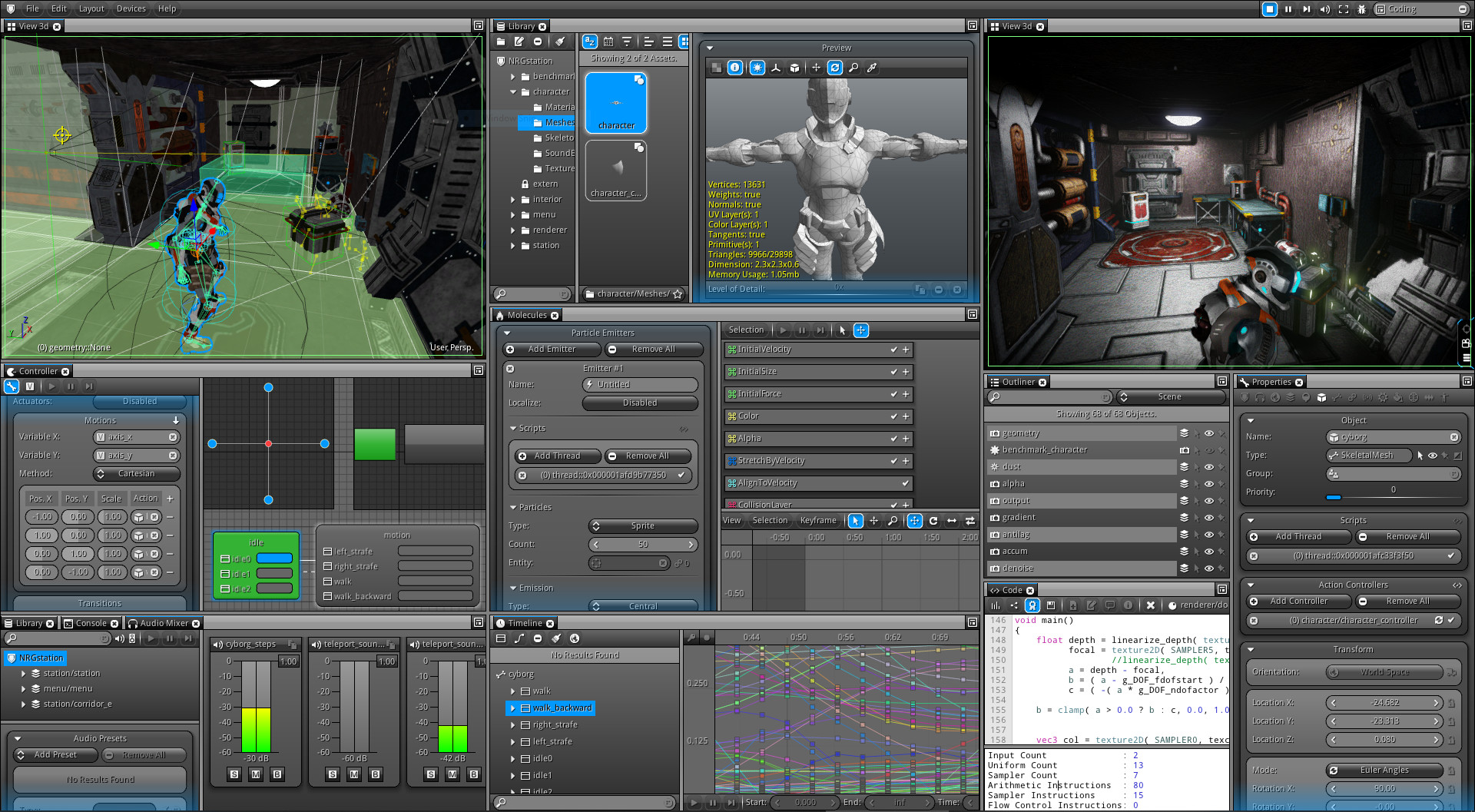Click the brush cleanup icon in the Library toolbar
1475x812 pixels.
click(559, 42)
